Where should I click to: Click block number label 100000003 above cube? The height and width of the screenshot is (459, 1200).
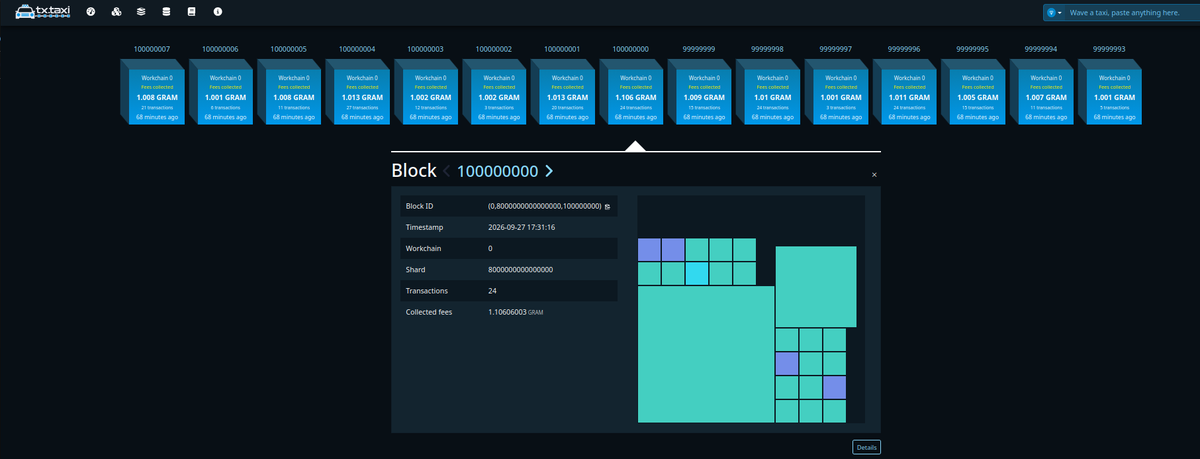tap(425, 48)
